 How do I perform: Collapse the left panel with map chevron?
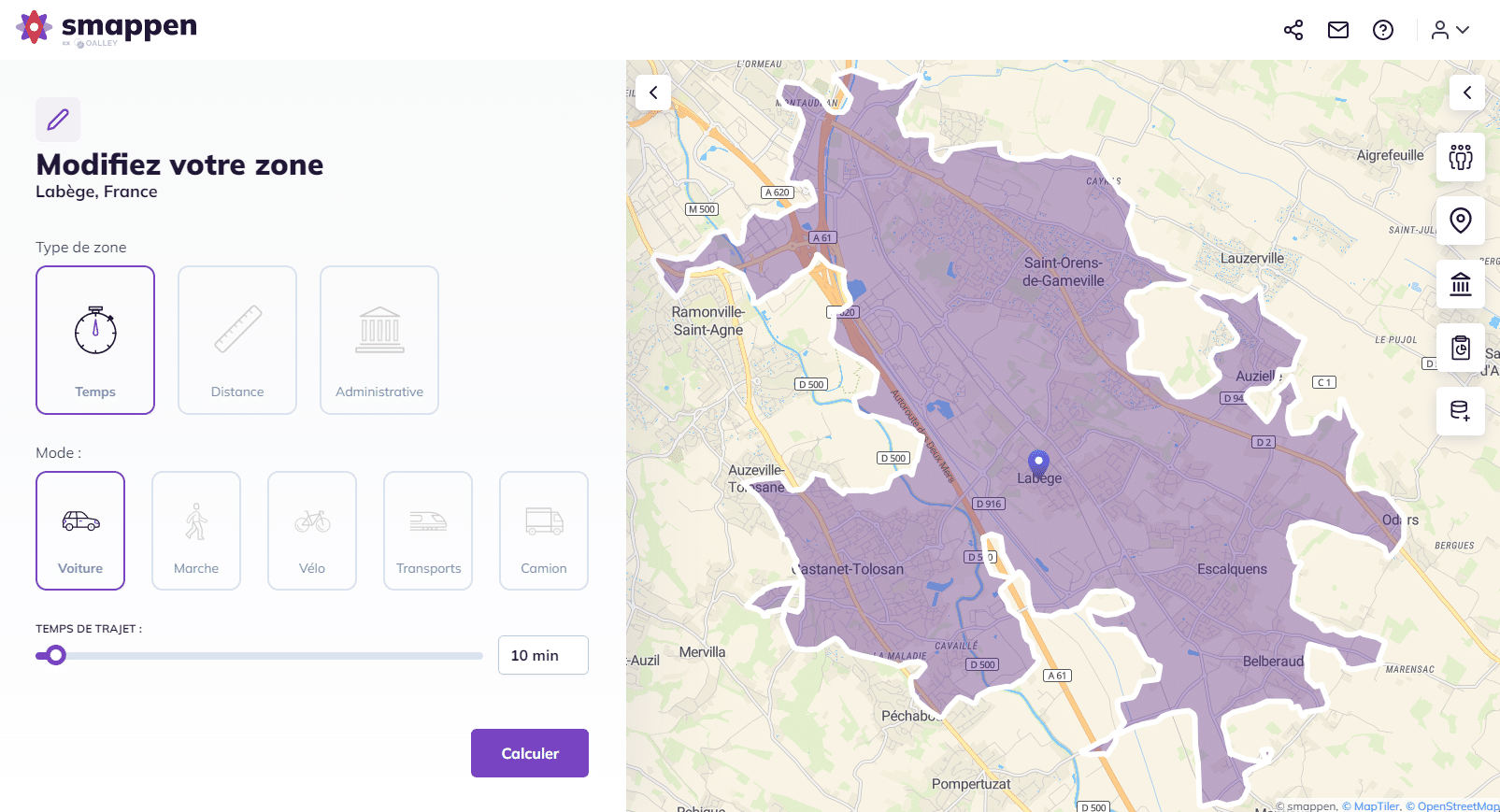pos(653,93)
